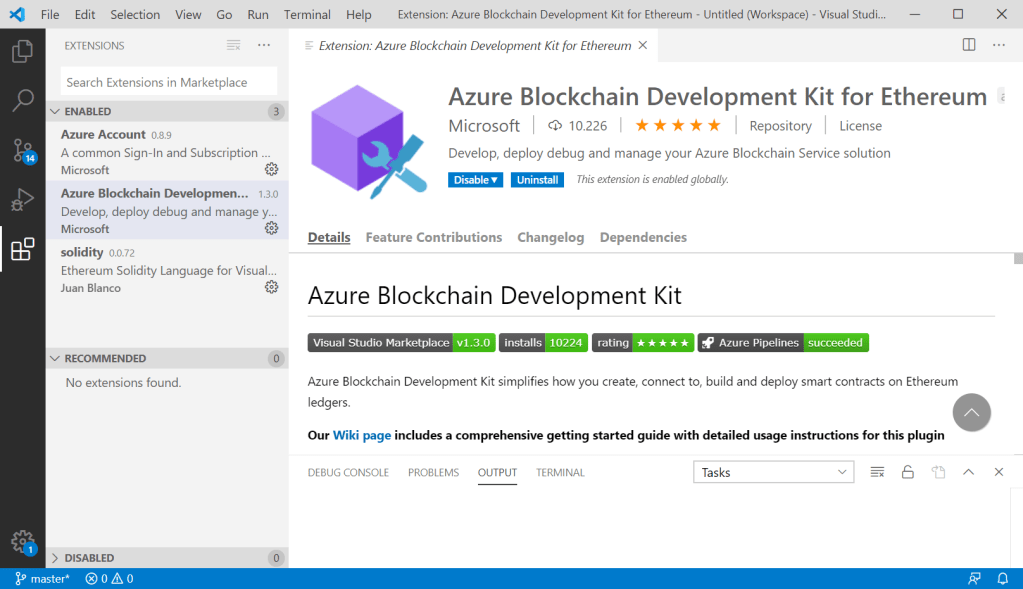Click the scroll-to-top circular button

[x=970, y=412]
